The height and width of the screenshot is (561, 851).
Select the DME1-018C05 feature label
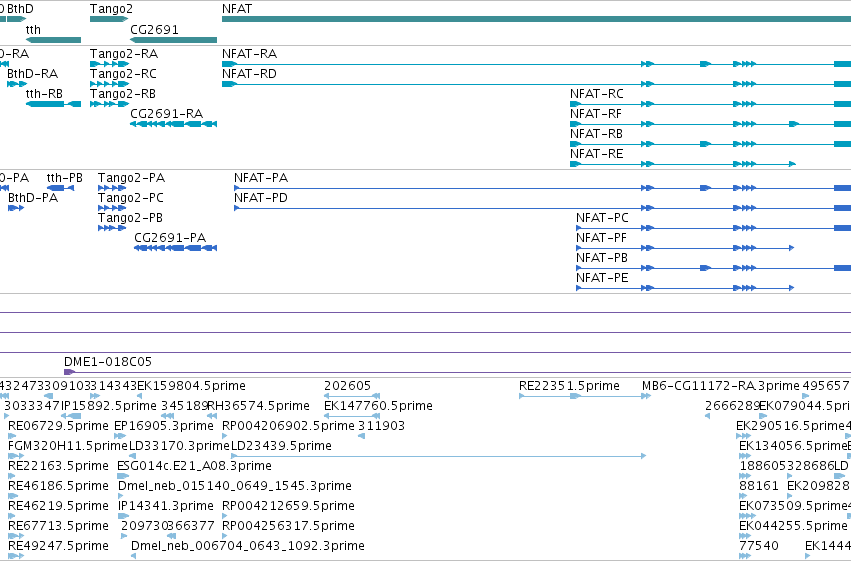pyautogui.click(x=108, y=361)
